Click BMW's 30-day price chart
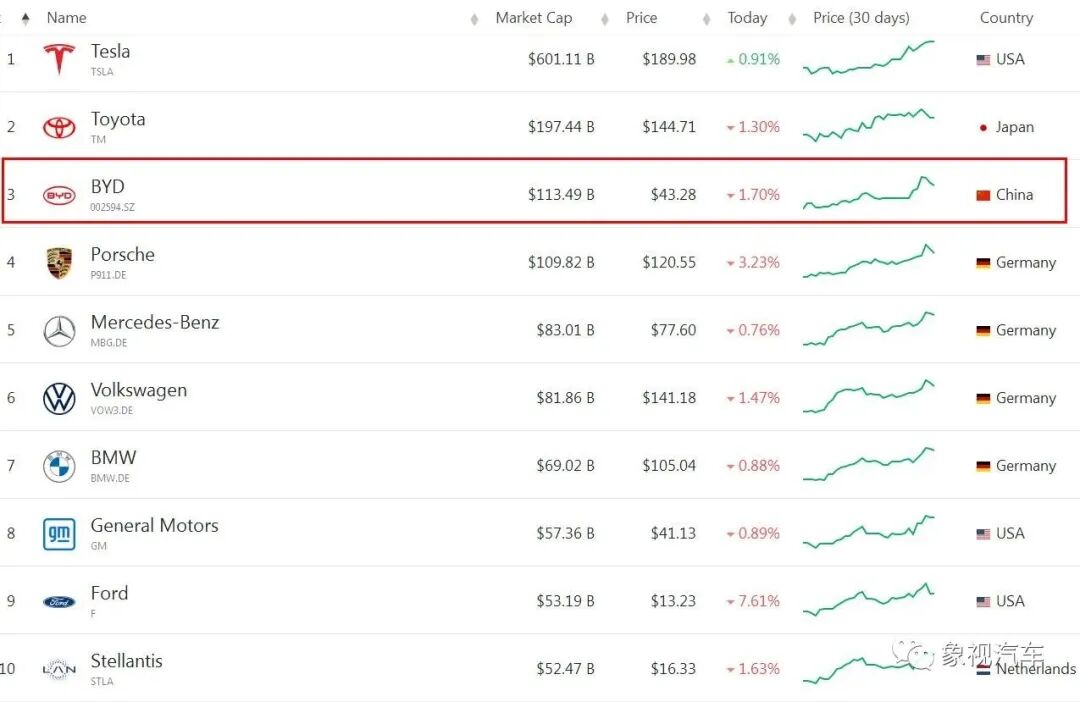Screen dimensions: 1080x702 point(869,464)
